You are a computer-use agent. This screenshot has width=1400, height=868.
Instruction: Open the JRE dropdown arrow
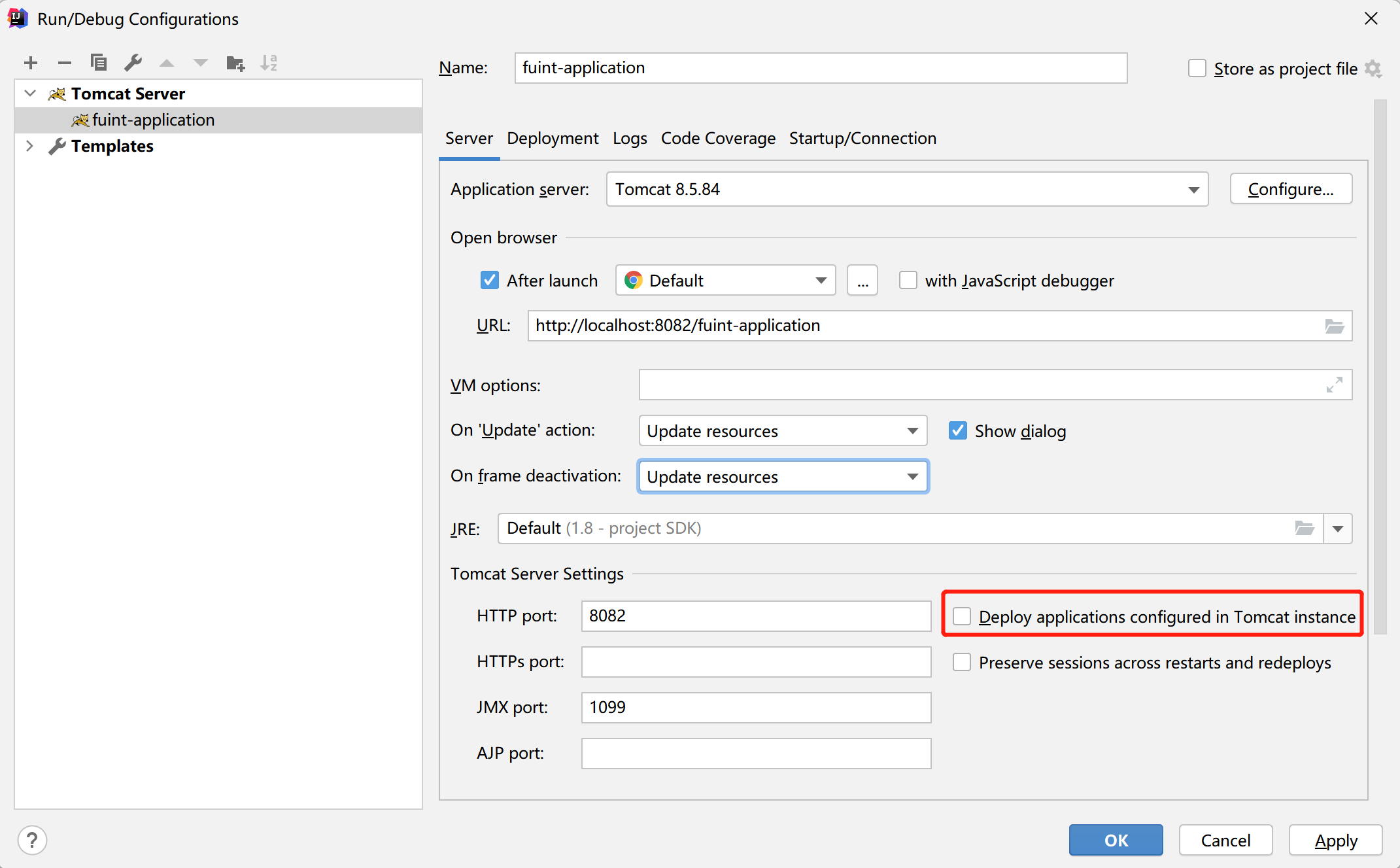pyautogui.click(x=1338, y=529)
